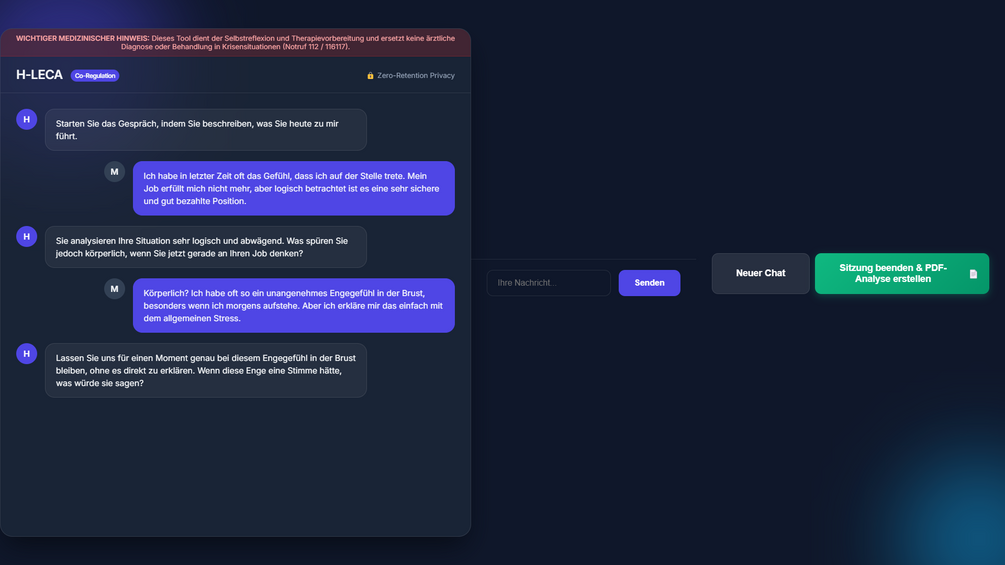Click the red medical notice banner
Screen dimensions: 1005x565
point(235,42)
